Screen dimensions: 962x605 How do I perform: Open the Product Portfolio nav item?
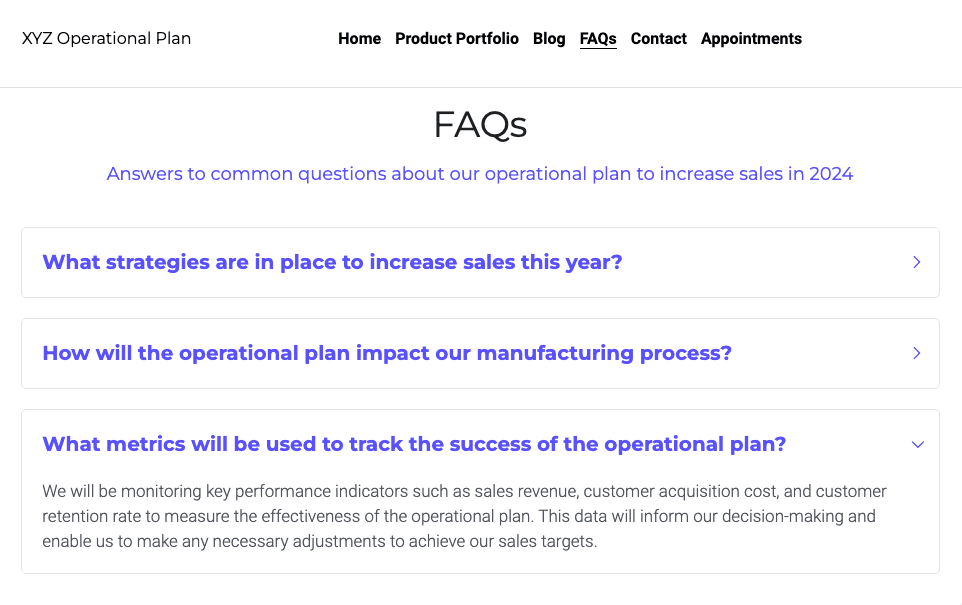tap(457, 39)
